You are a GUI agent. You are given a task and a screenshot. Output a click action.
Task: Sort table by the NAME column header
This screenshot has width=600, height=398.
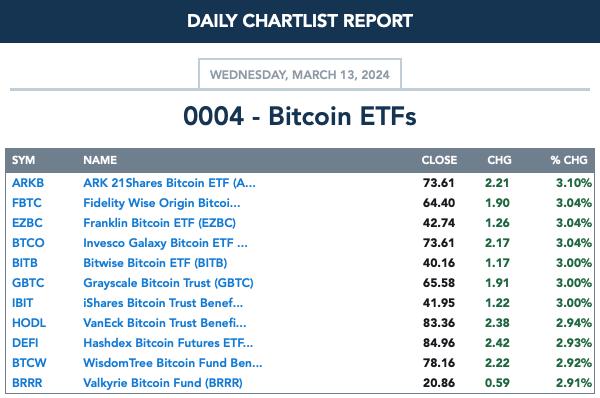[100, 160]
